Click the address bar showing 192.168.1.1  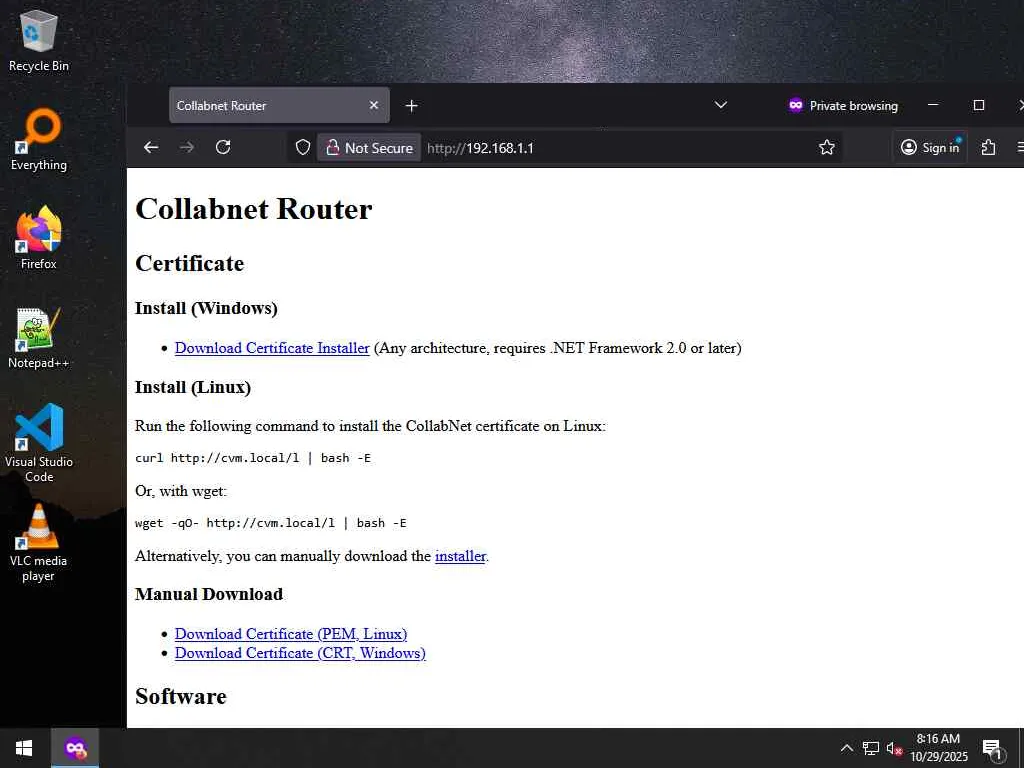614,148
